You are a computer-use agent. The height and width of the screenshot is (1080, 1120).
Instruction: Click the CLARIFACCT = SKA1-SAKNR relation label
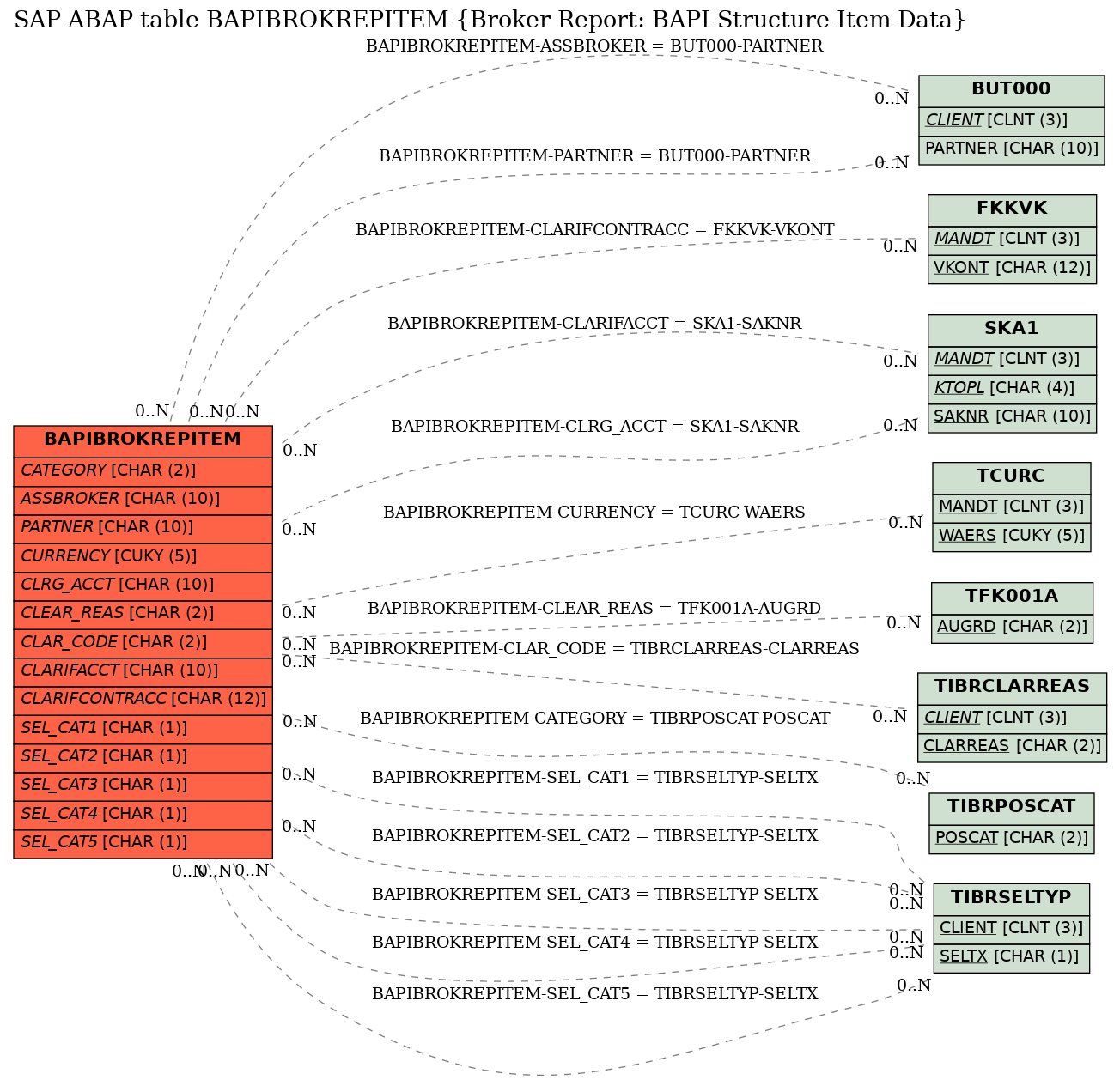click(x=594, y=324)
